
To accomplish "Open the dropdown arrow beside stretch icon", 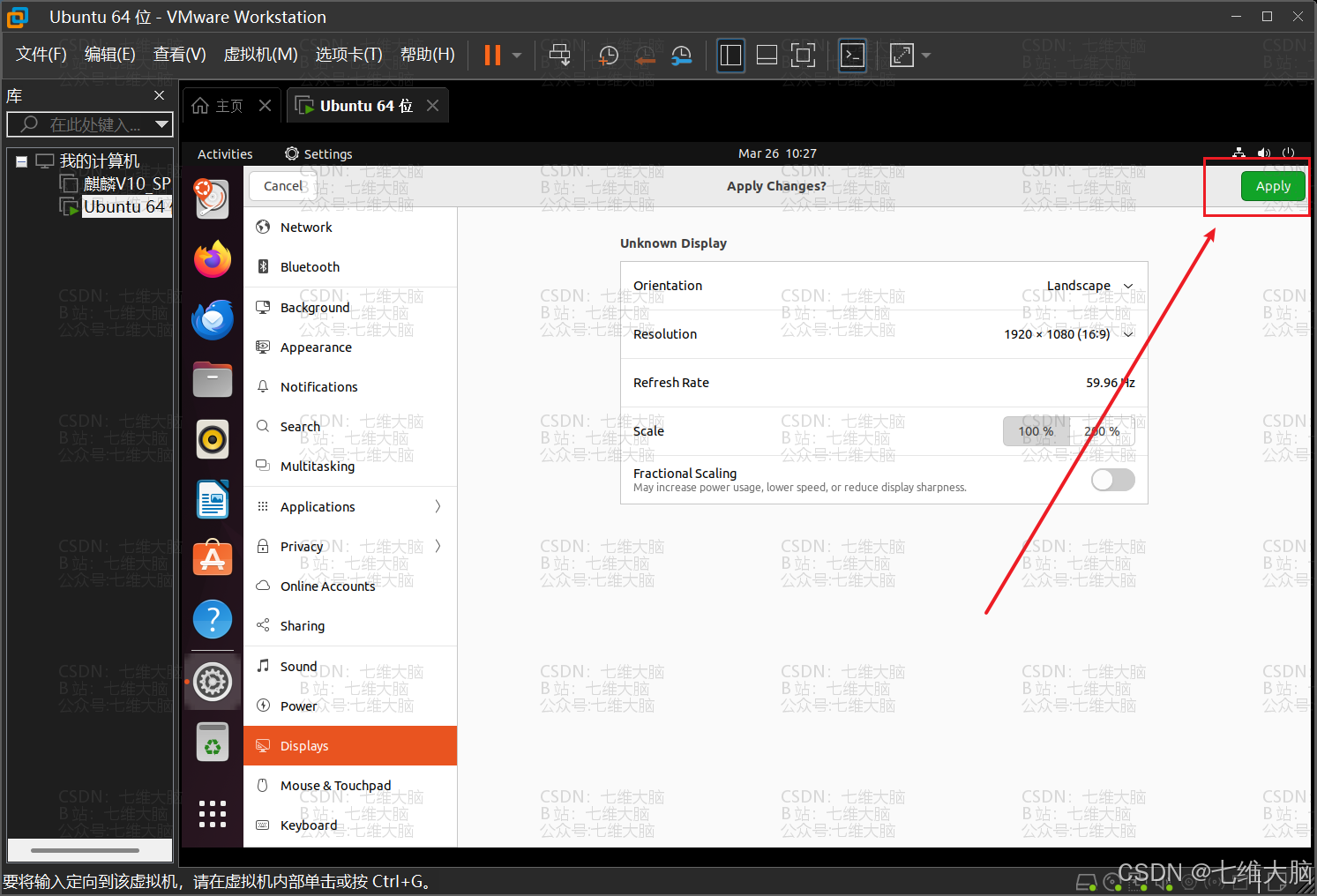I will click(925, 56).
